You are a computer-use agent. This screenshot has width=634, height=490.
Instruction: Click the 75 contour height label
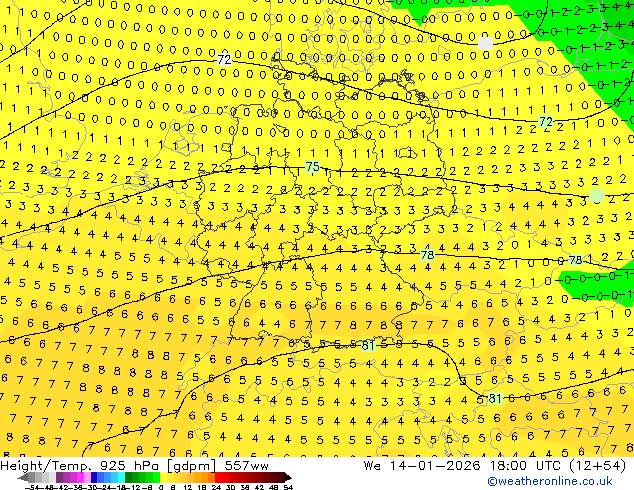(312, 167)
